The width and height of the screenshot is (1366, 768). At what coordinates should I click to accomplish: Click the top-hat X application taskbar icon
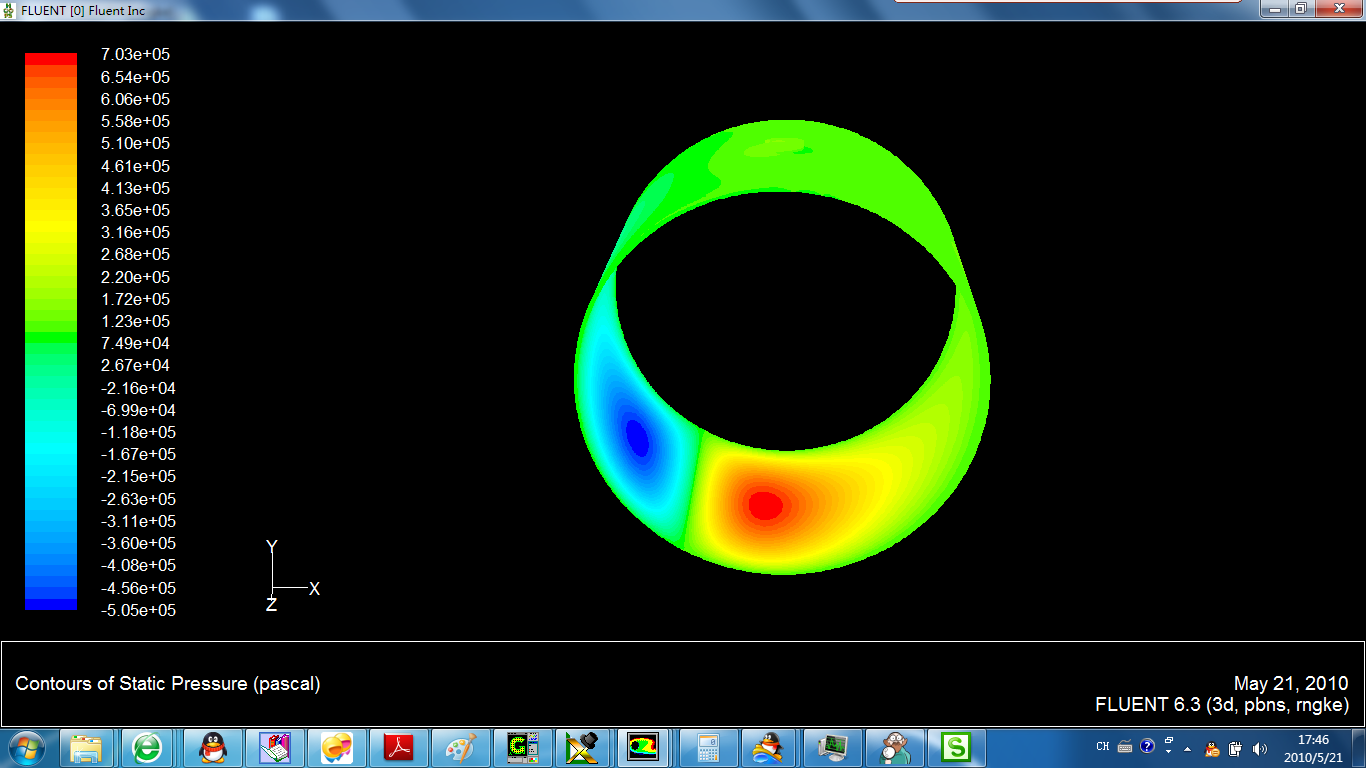pos(581,747)
